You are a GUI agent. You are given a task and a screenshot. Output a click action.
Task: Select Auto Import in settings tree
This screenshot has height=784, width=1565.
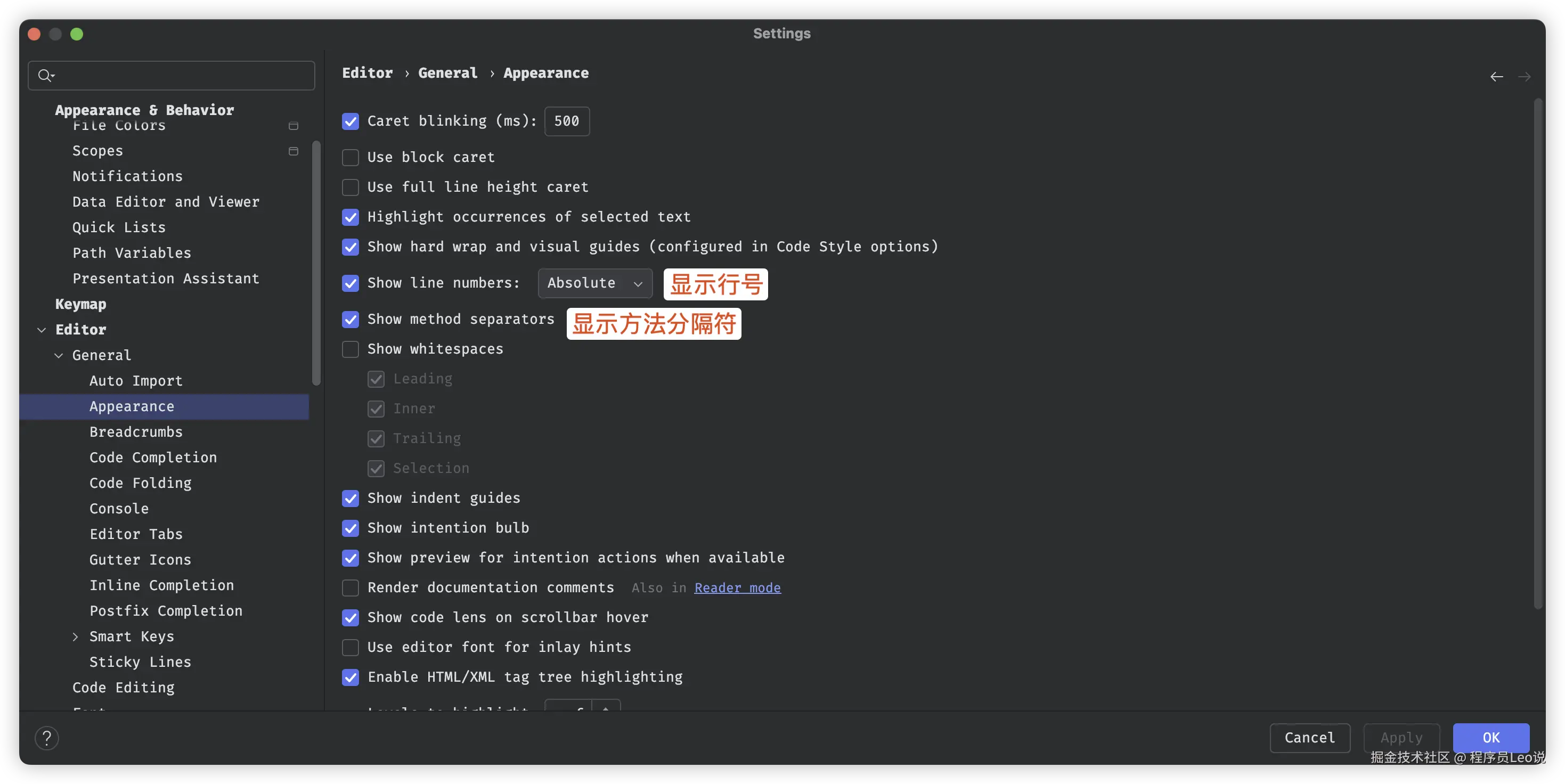point(135,381)
